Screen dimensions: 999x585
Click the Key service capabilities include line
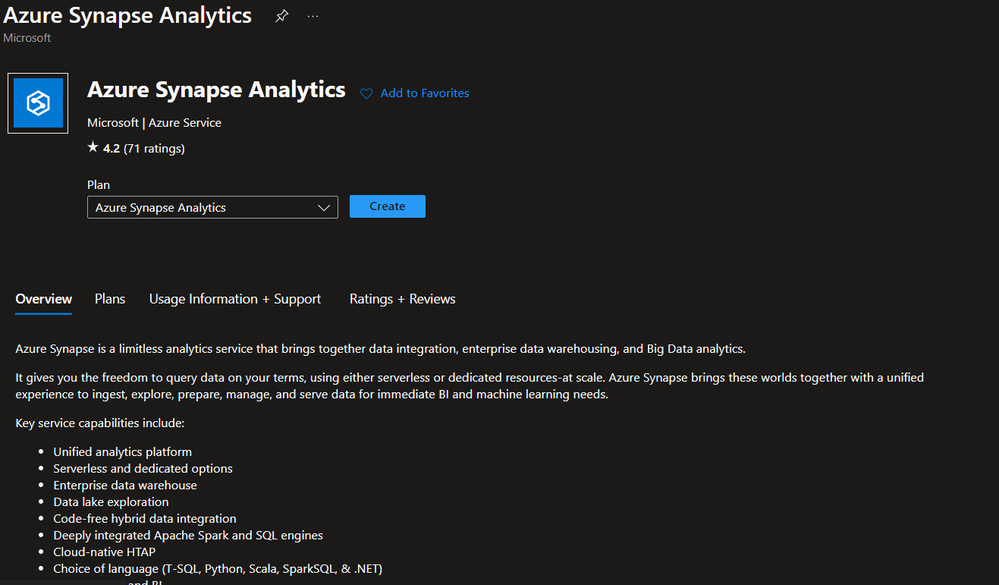pos(100,423)
